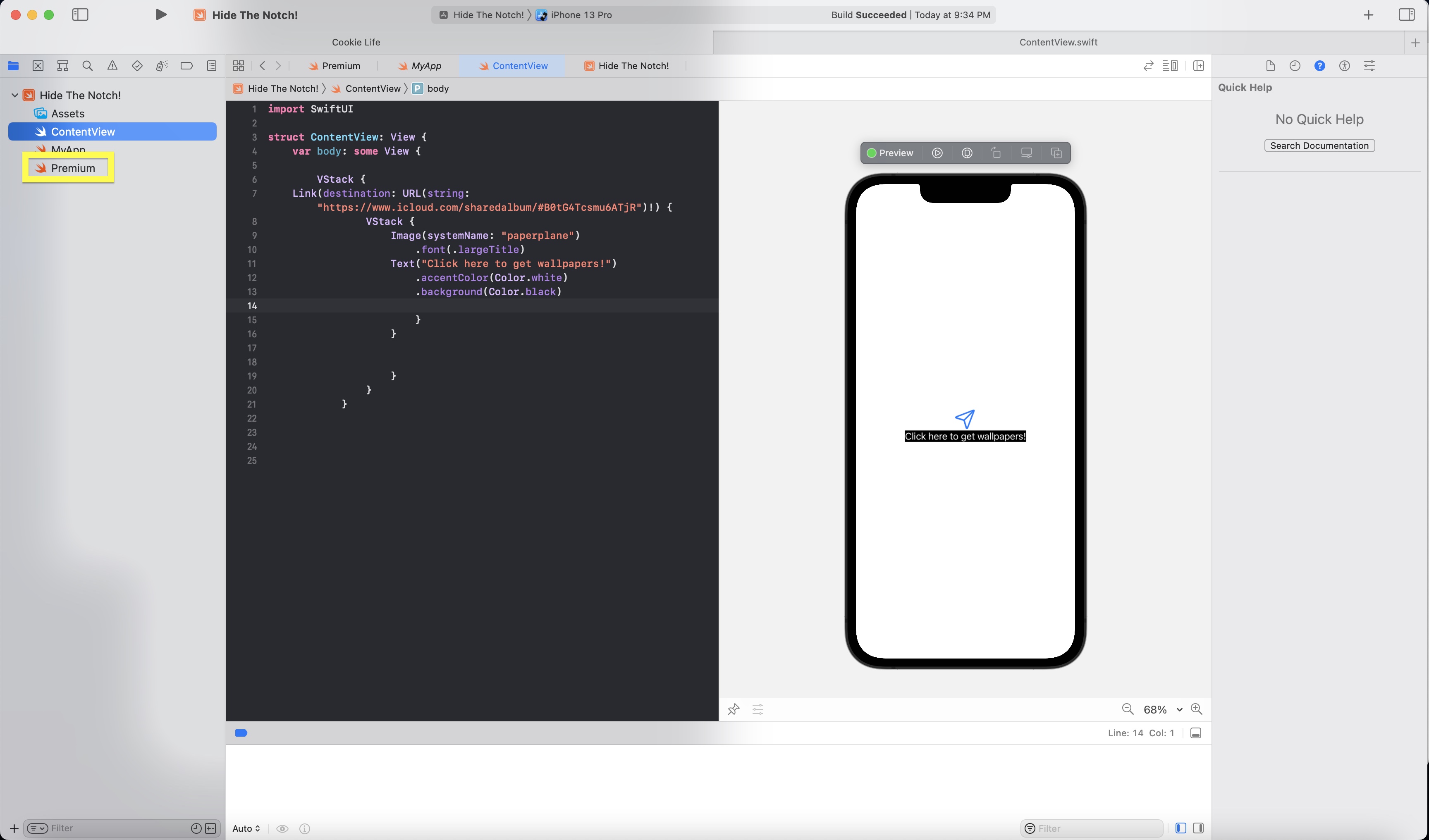This screenshot has height=840, width=1429.
Task: Click the Run play button
Action: (x=161, y=15)
